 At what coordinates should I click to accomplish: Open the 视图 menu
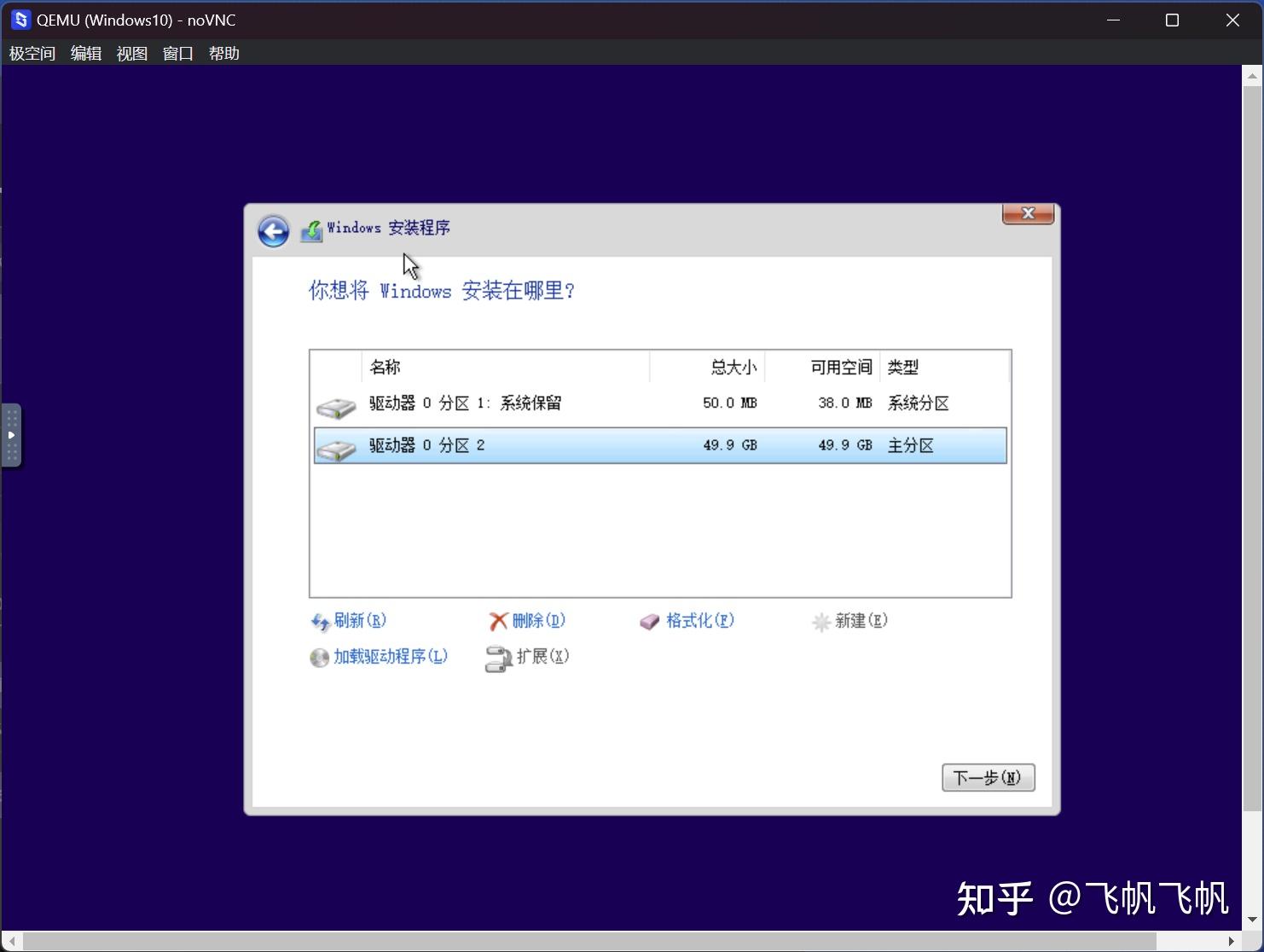tap(131, 53)
